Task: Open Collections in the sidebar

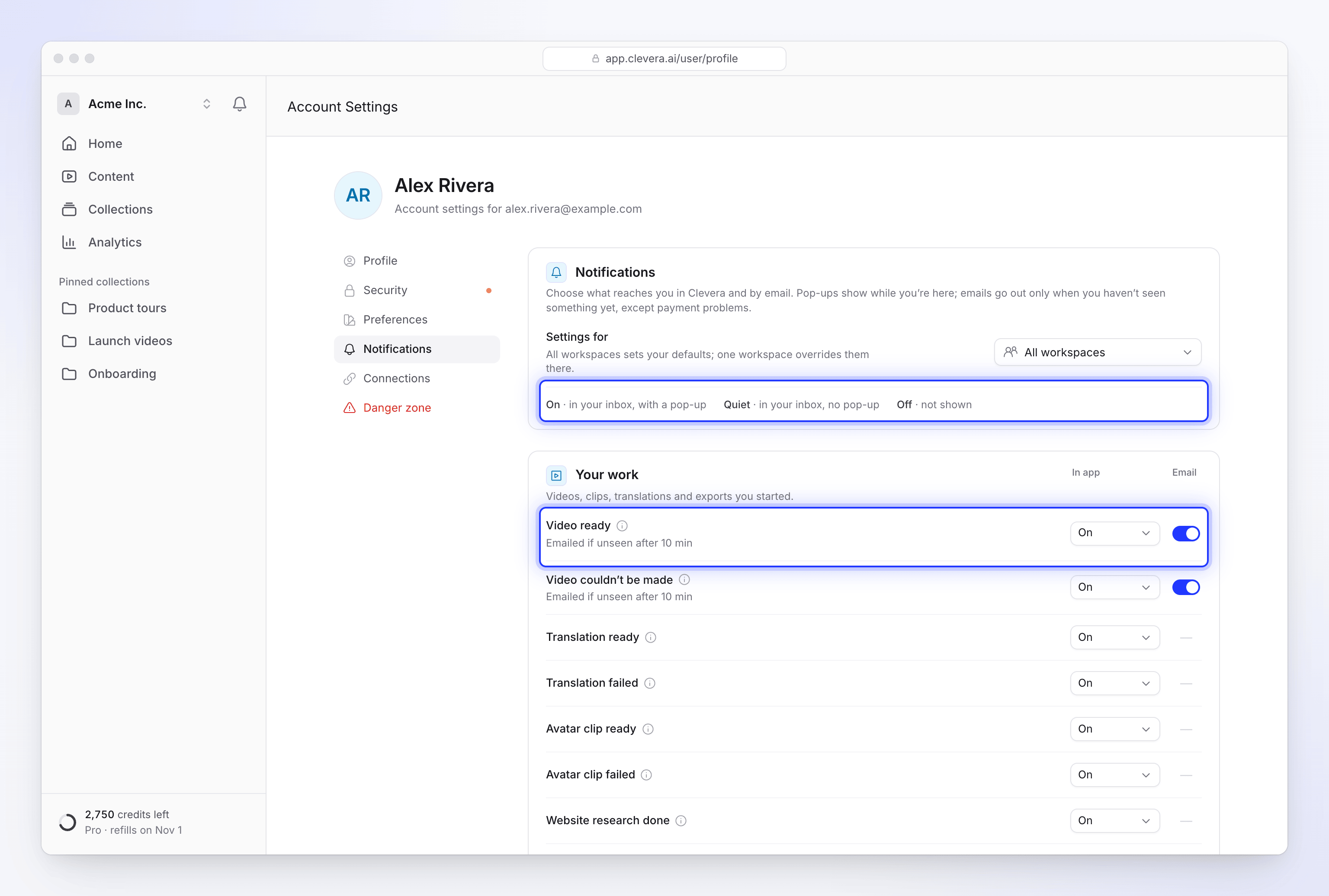Action: (x=154, y=209)
